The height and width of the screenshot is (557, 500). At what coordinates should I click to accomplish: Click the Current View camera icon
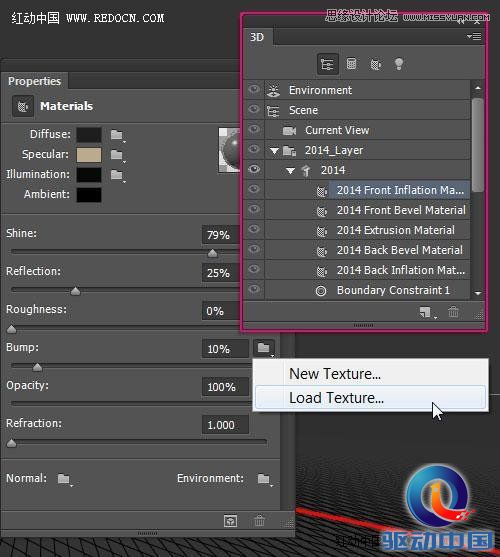[289, 131]
